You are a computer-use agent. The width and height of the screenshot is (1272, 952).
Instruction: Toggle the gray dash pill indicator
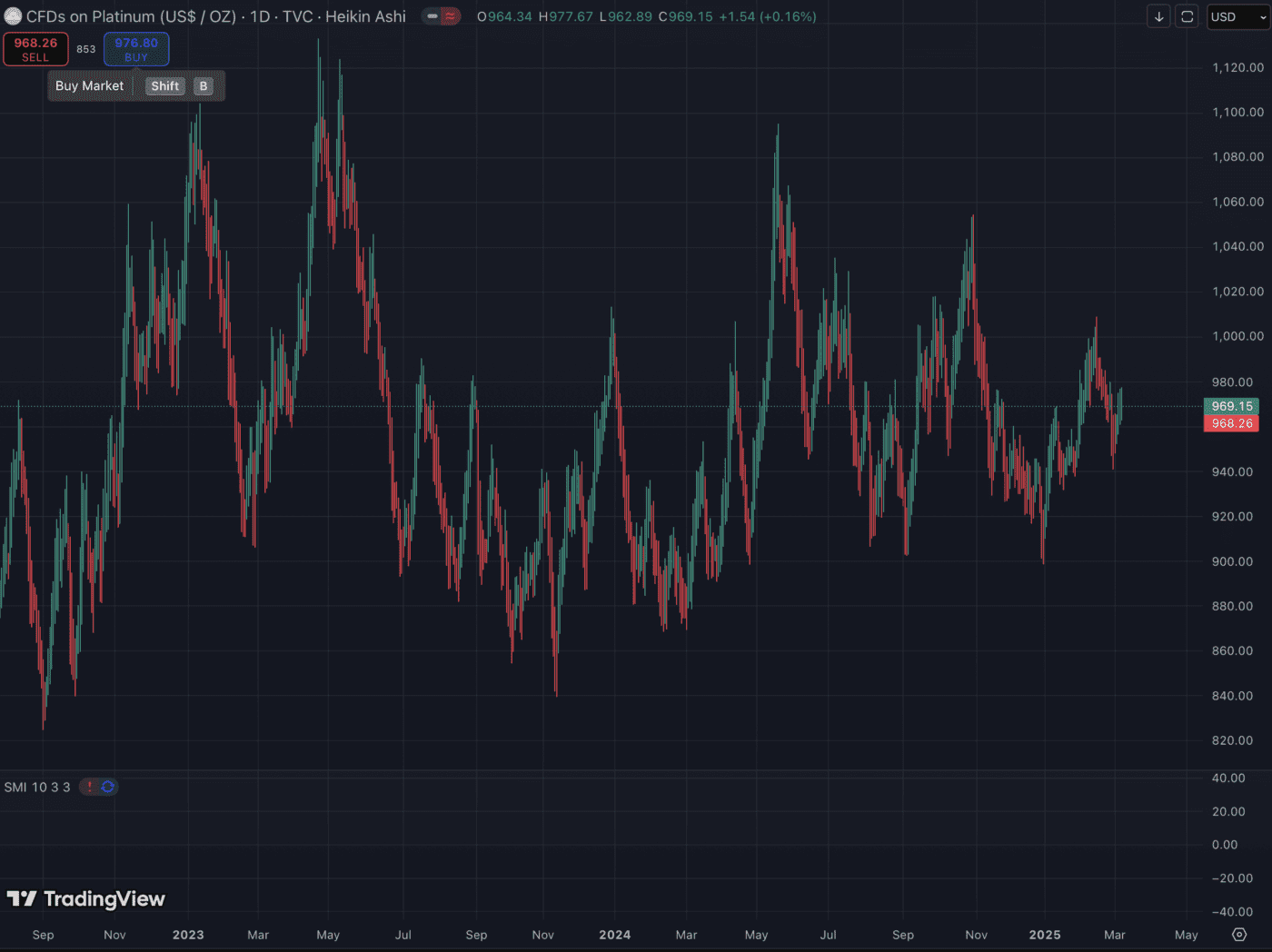click(x=432, y=16)
